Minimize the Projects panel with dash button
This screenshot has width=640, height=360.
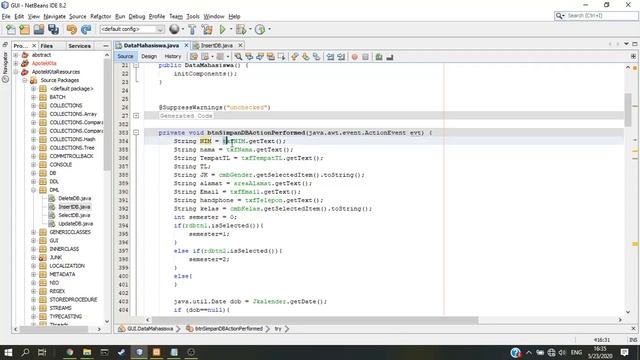[x=106, y=46]
